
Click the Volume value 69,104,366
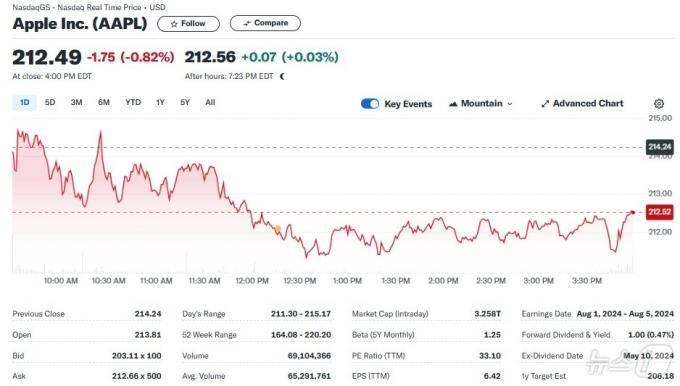coord(309,356)
